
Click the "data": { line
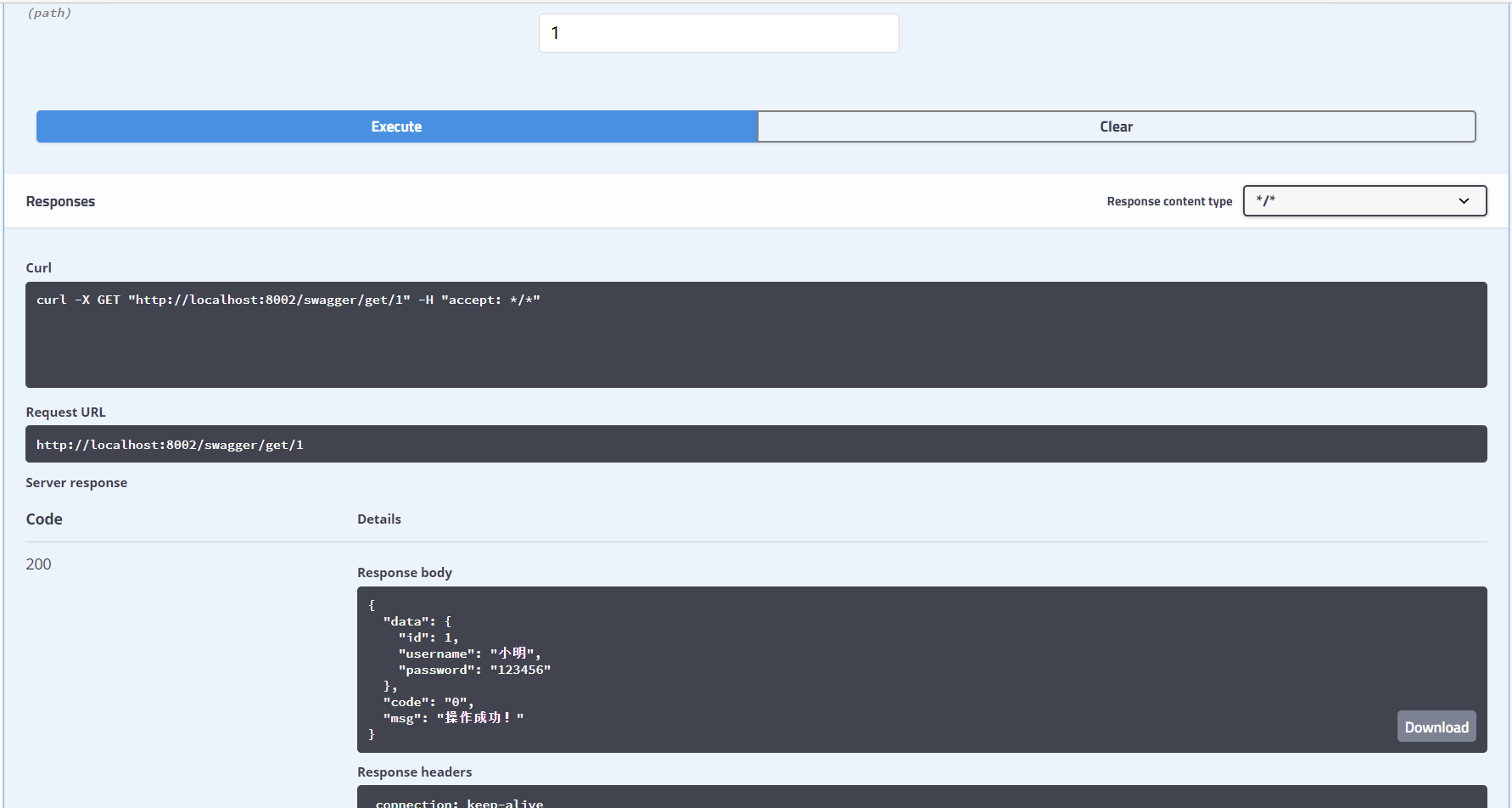[x=417, y=621]
